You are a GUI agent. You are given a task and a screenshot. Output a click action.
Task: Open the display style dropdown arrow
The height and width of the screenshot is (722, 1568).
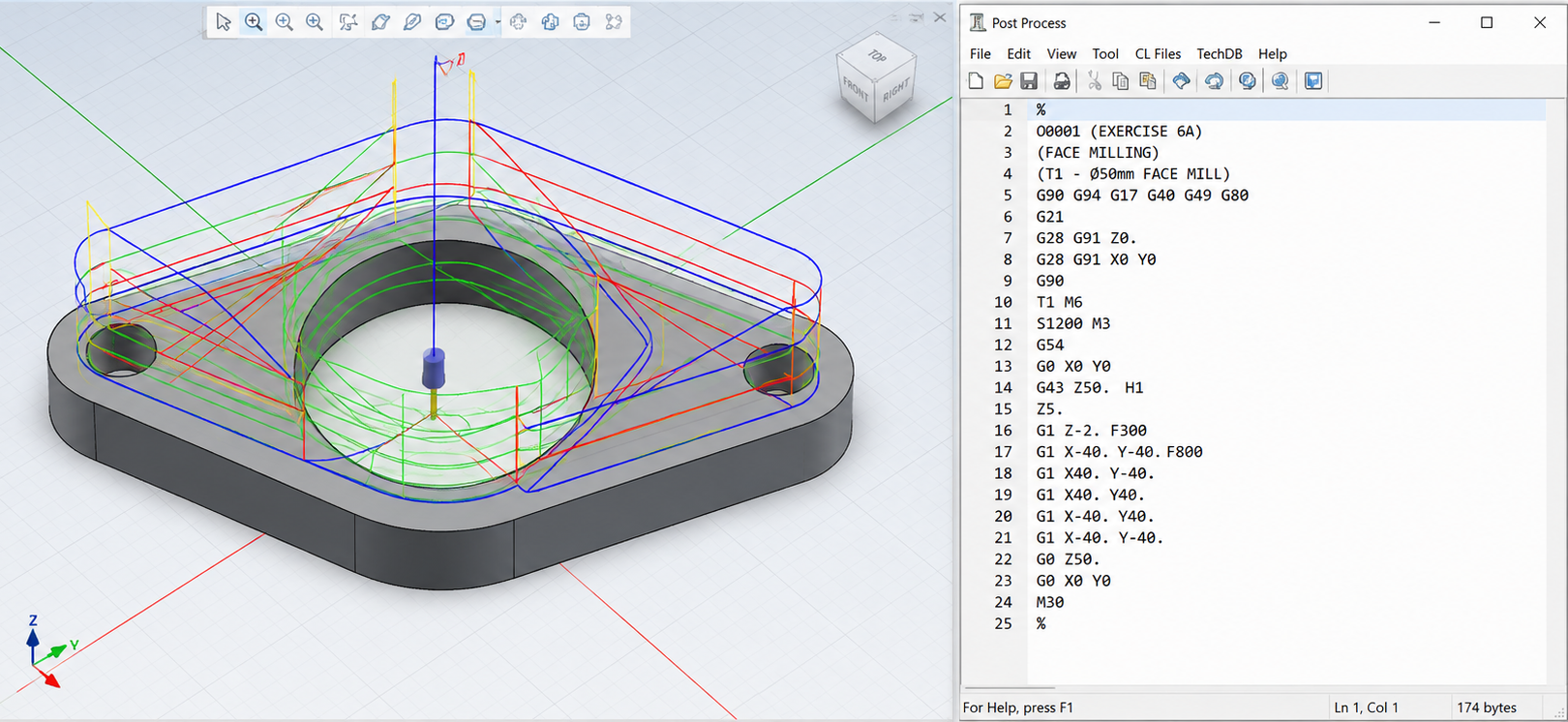498,21
